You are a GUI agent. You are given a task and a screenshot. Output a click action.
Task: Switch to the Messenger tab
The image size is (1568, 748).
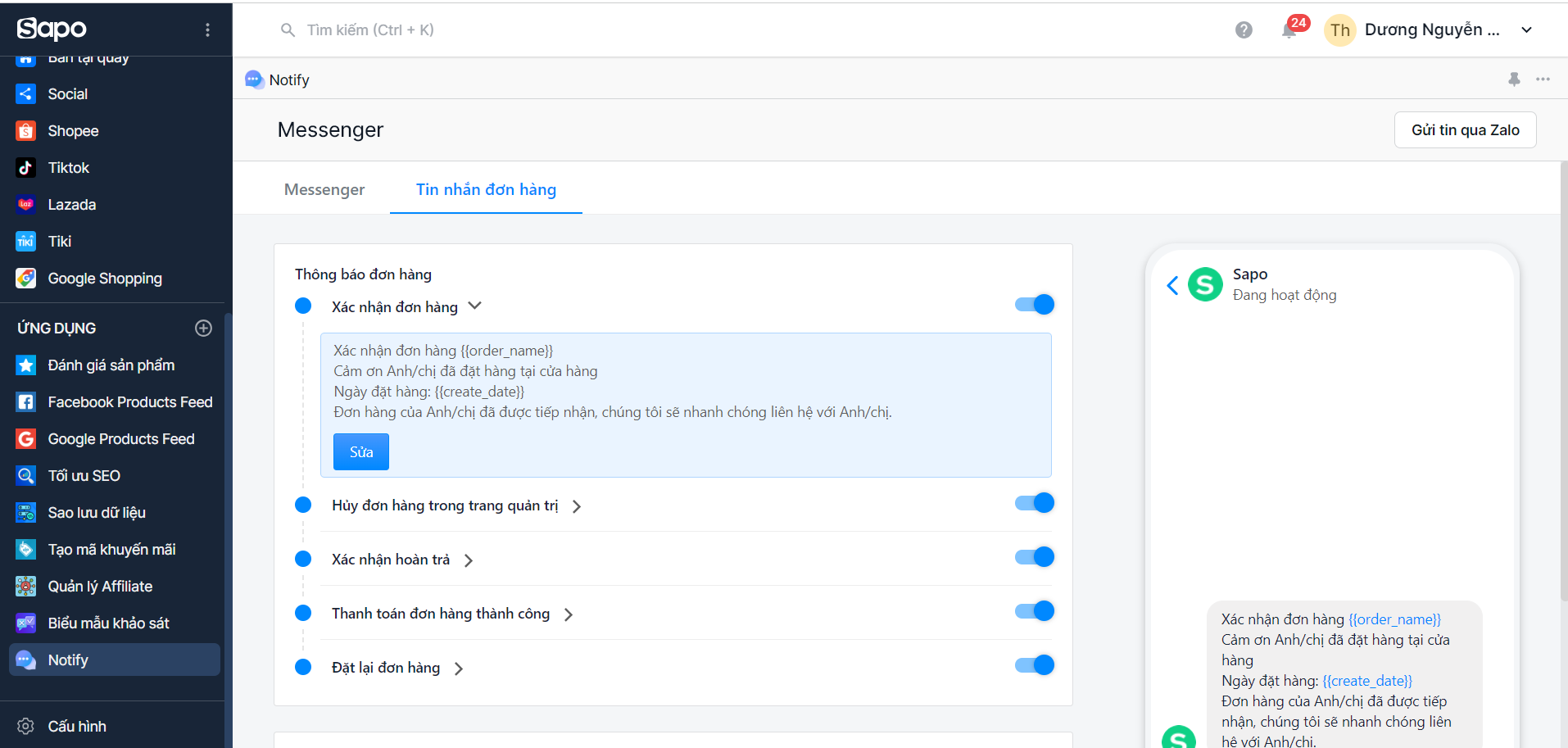(324, 189)
